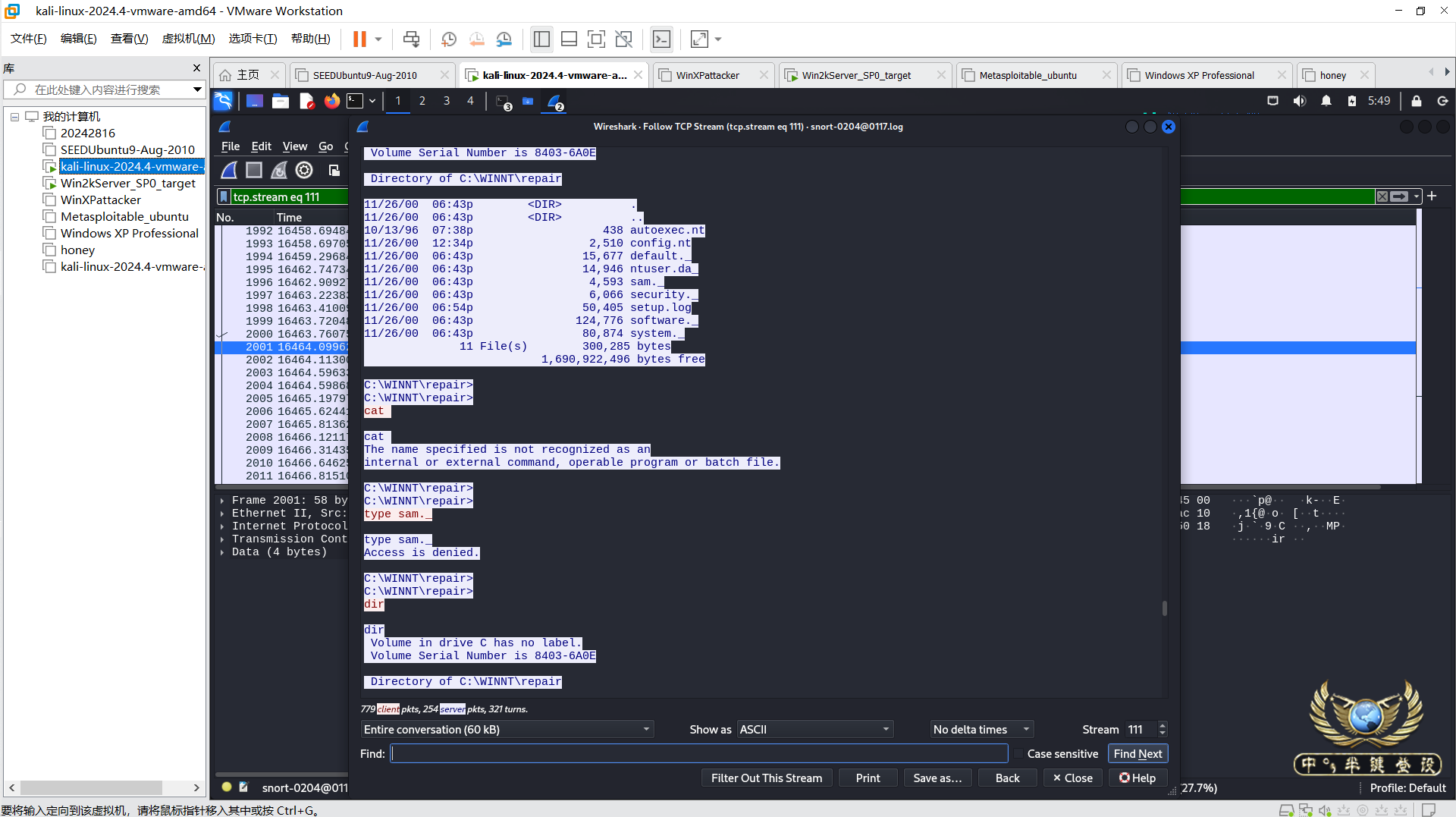Click the Wireshark start capture fin icon
The image size is (1456, 817).
tap(229, 171)
